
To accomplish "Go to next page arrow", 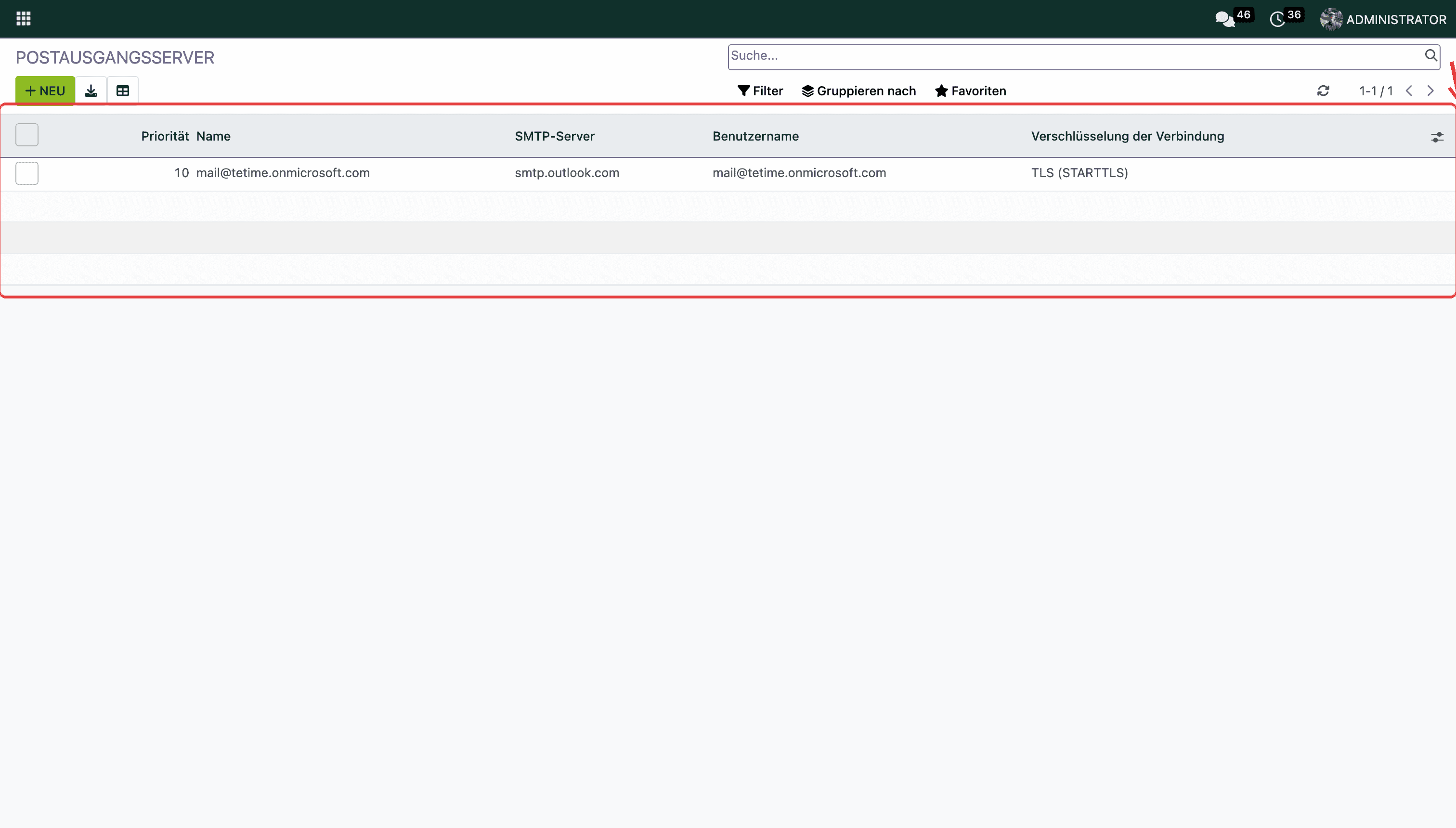I will click(x=1430, y=91).
